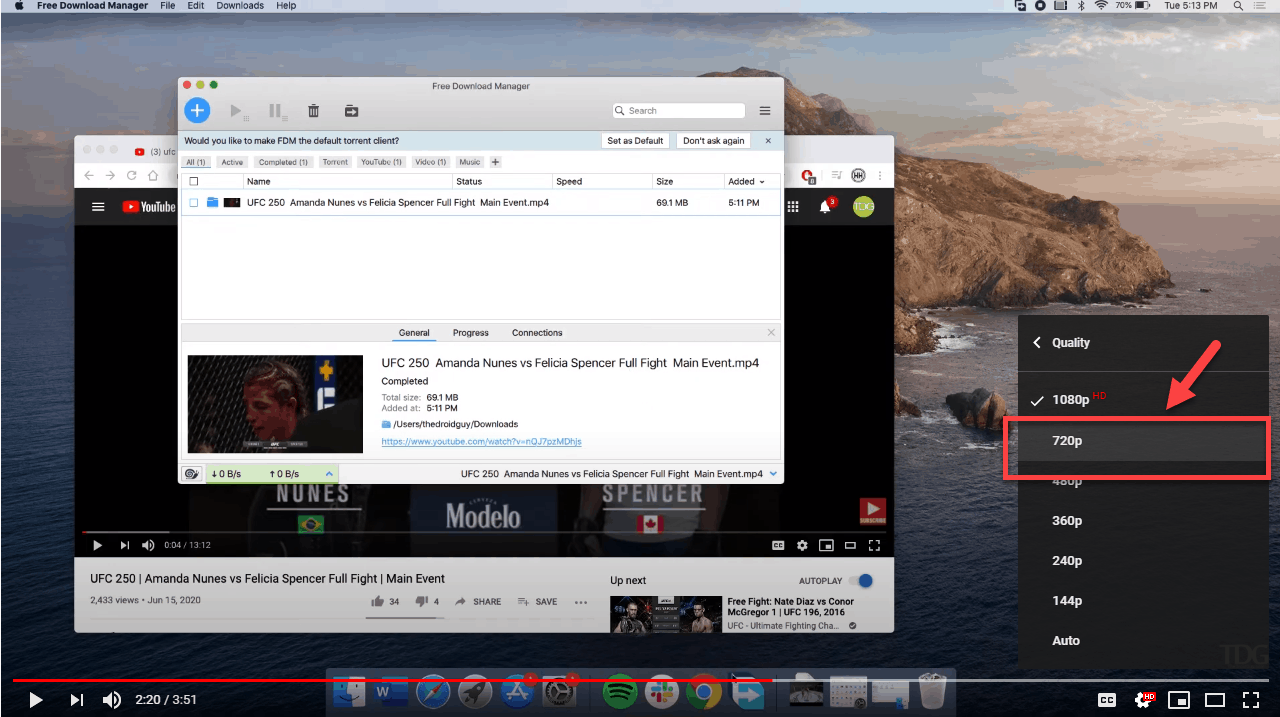Go back from the Quality menu
Screen dimensions: 1280x717
click(x=1037, y=342)
